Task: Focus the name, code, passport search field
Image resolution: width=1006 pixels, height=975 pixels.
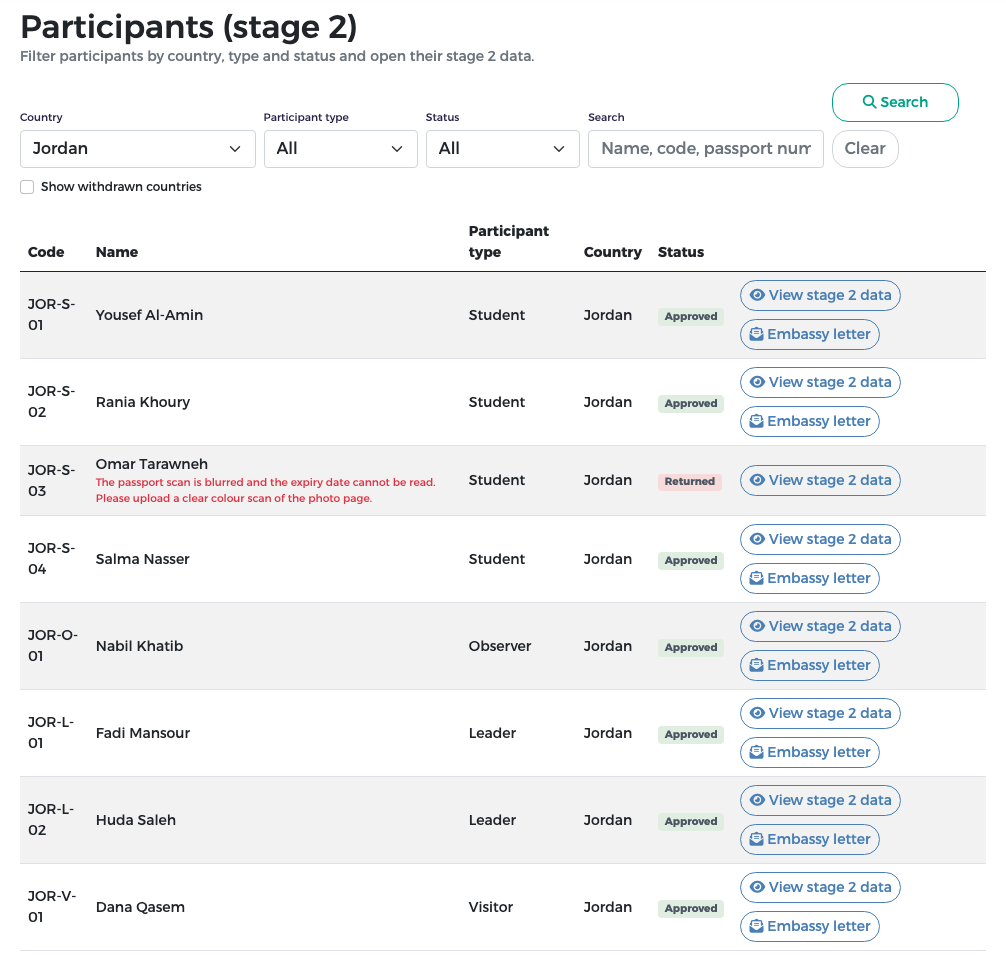Action: [x=706, y=149]
